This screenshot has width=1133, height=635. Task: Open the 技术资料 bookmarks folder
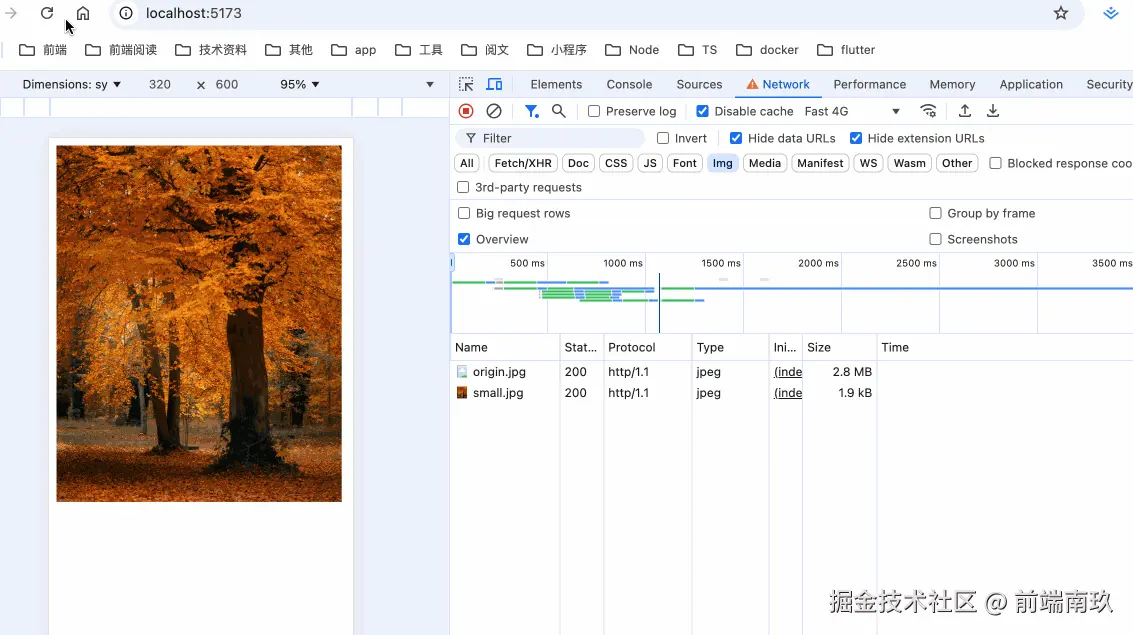point(211,50)
